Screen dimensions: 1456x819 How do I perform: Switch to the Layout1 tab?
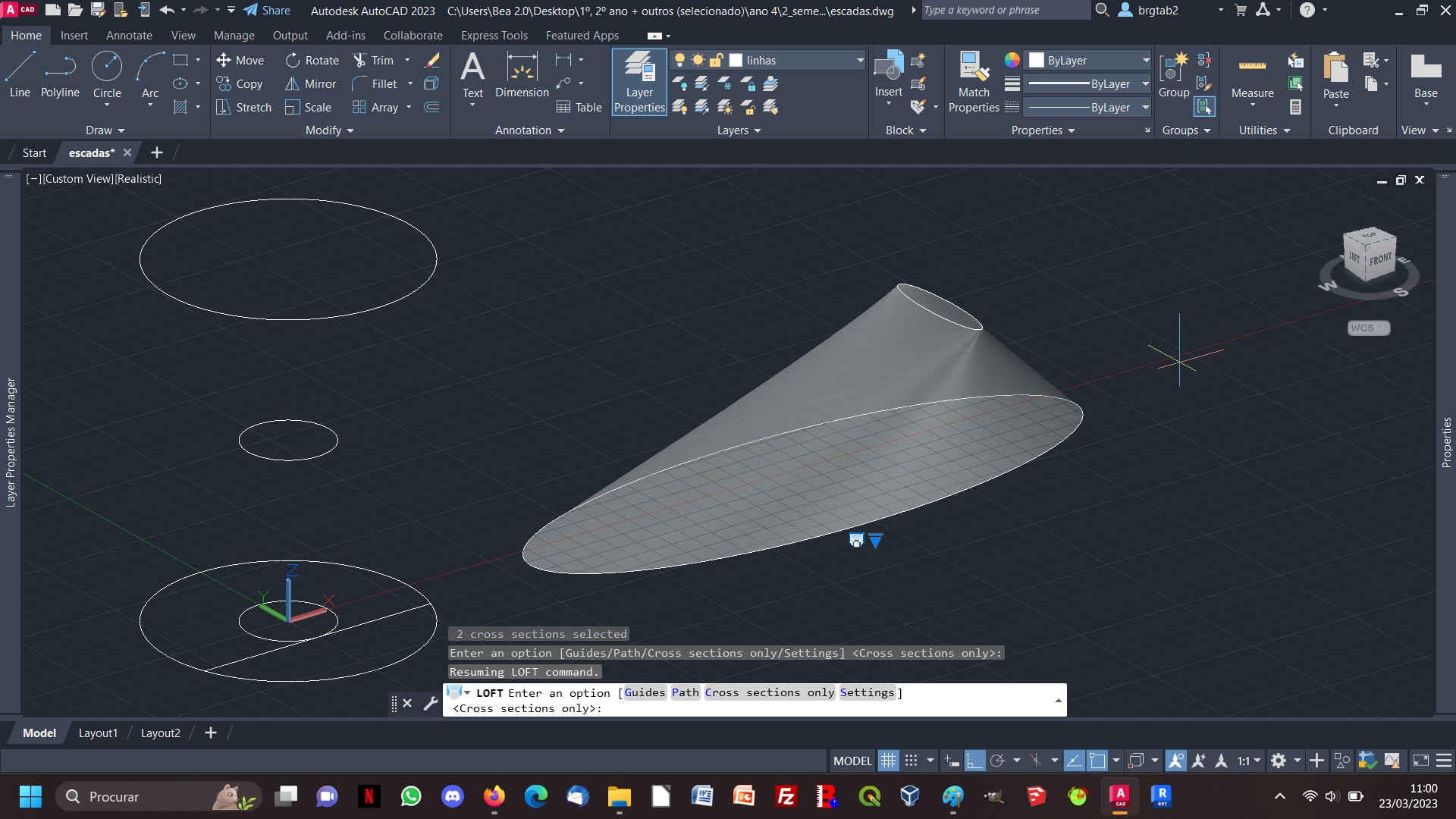(98, 733)
